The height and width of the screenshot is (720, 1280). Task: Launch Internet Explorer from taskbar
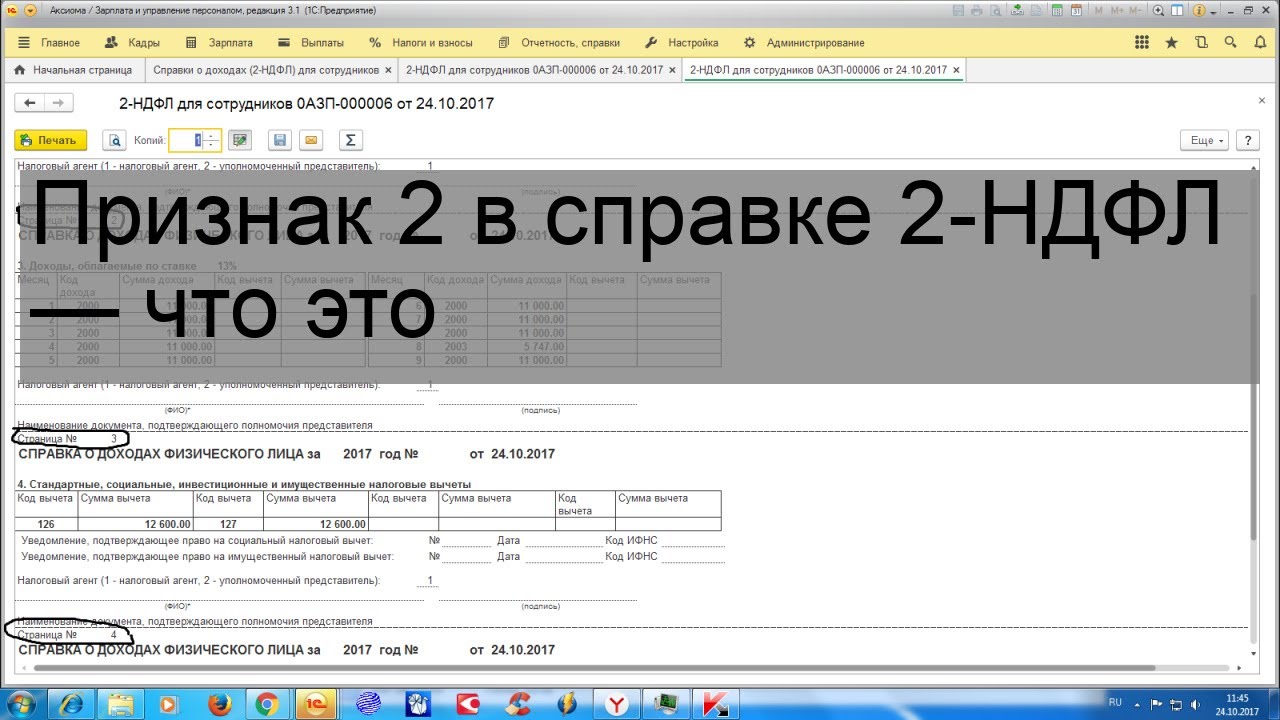pos(72,704)
